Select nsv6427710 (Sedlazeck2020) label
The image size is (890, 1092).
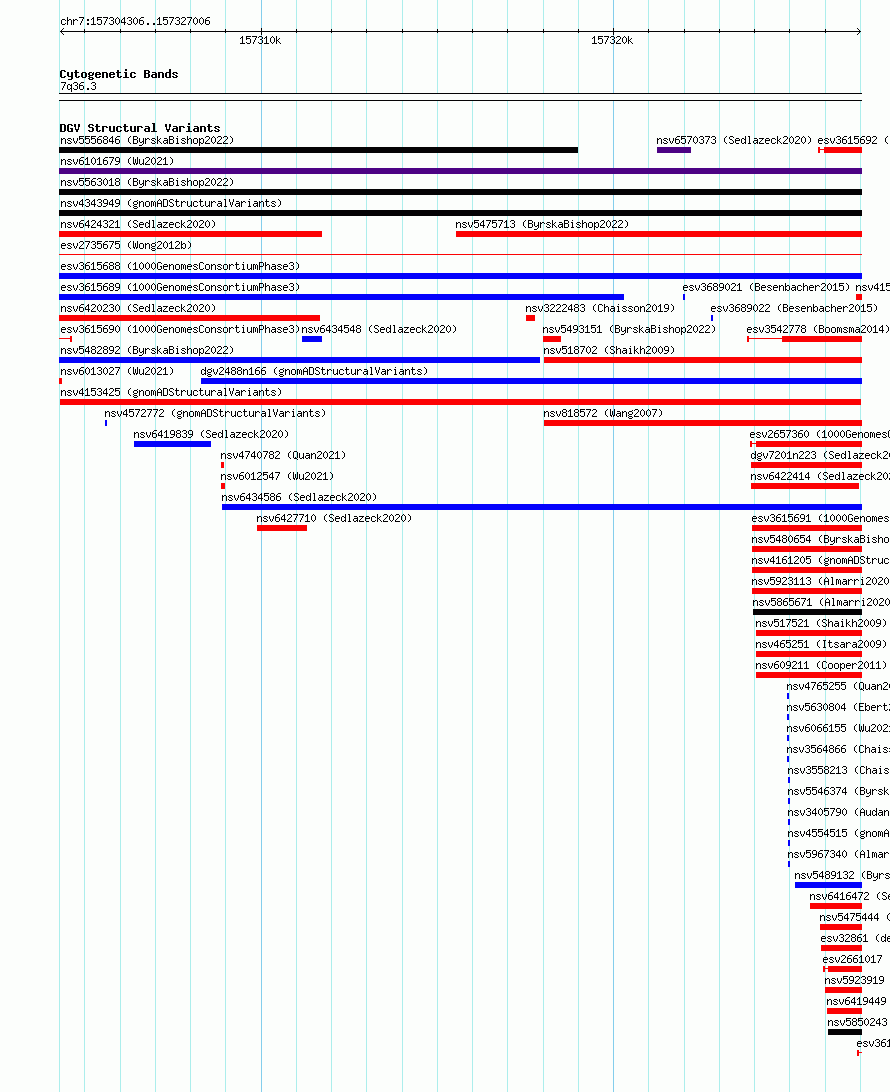pyautogui.click(x=334, y=517)
